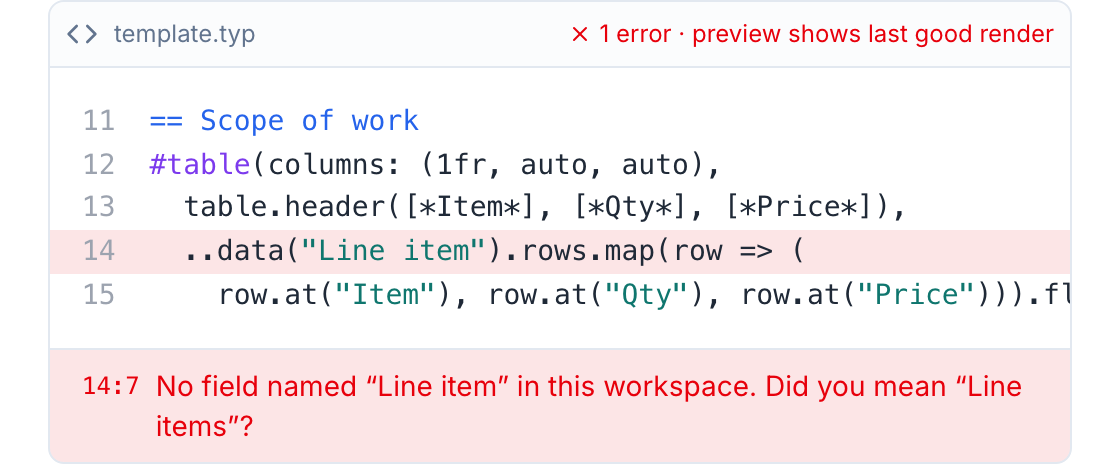This screenshot has height=466, width=1120.
Task: Click line number 13 in gutter
Action: [x=99, y=207]
